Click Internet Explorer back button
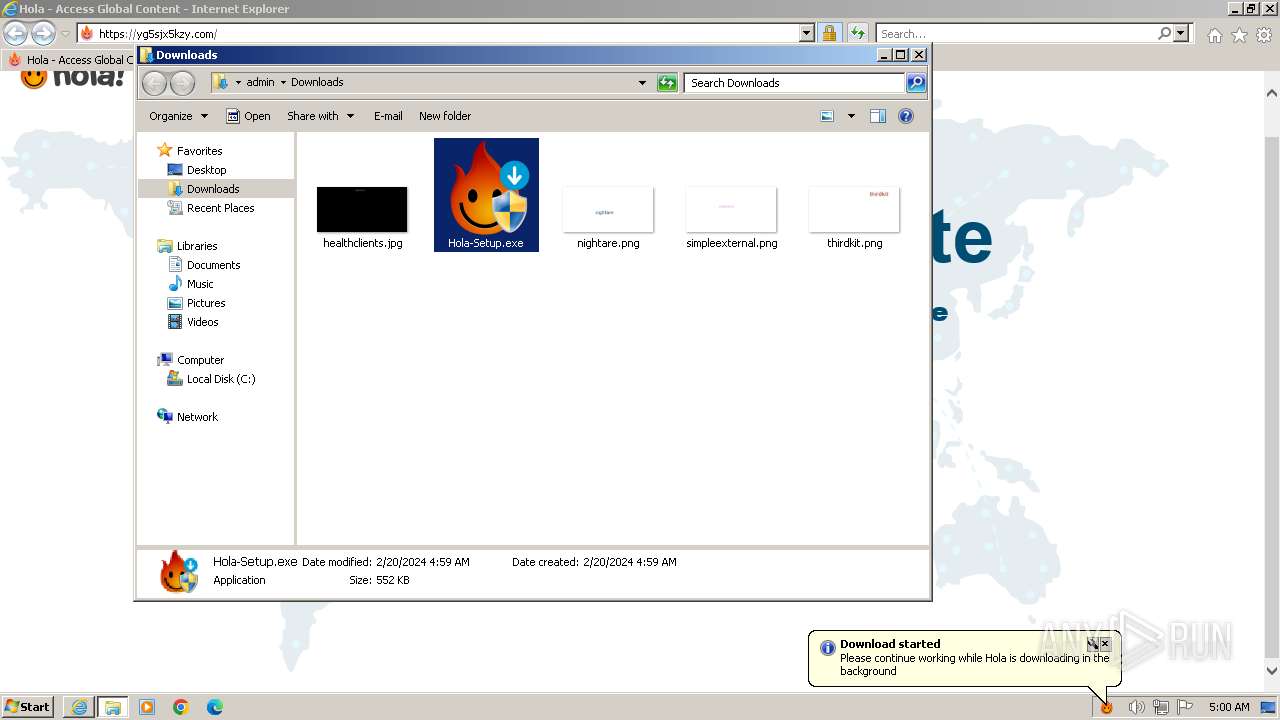 (16, 33)
